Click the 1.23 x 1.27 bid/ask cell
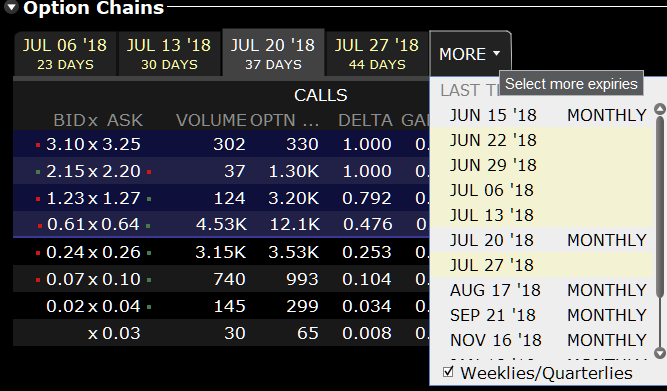Image resolution: width=667 pixels, height=391 pixels. (x=93, y=198)
